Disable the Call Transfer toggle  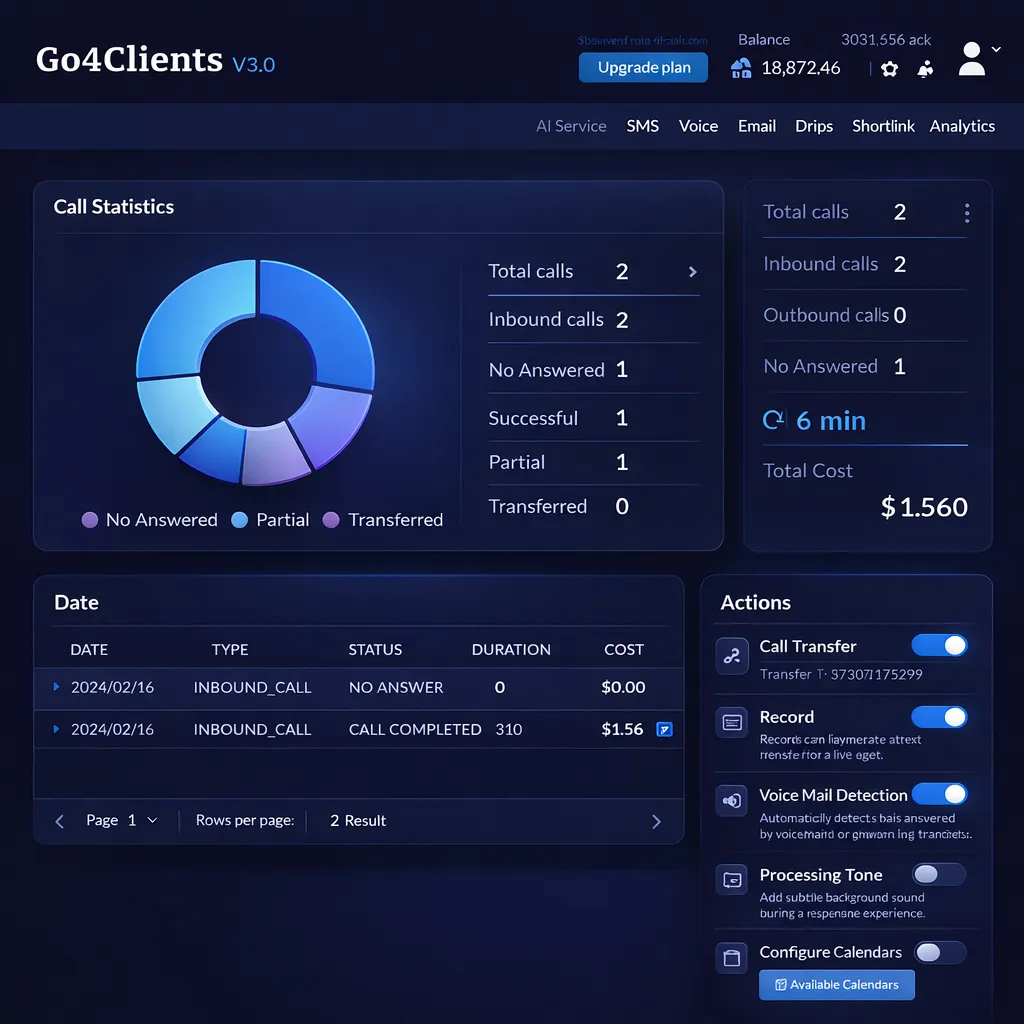coord(939,645)
